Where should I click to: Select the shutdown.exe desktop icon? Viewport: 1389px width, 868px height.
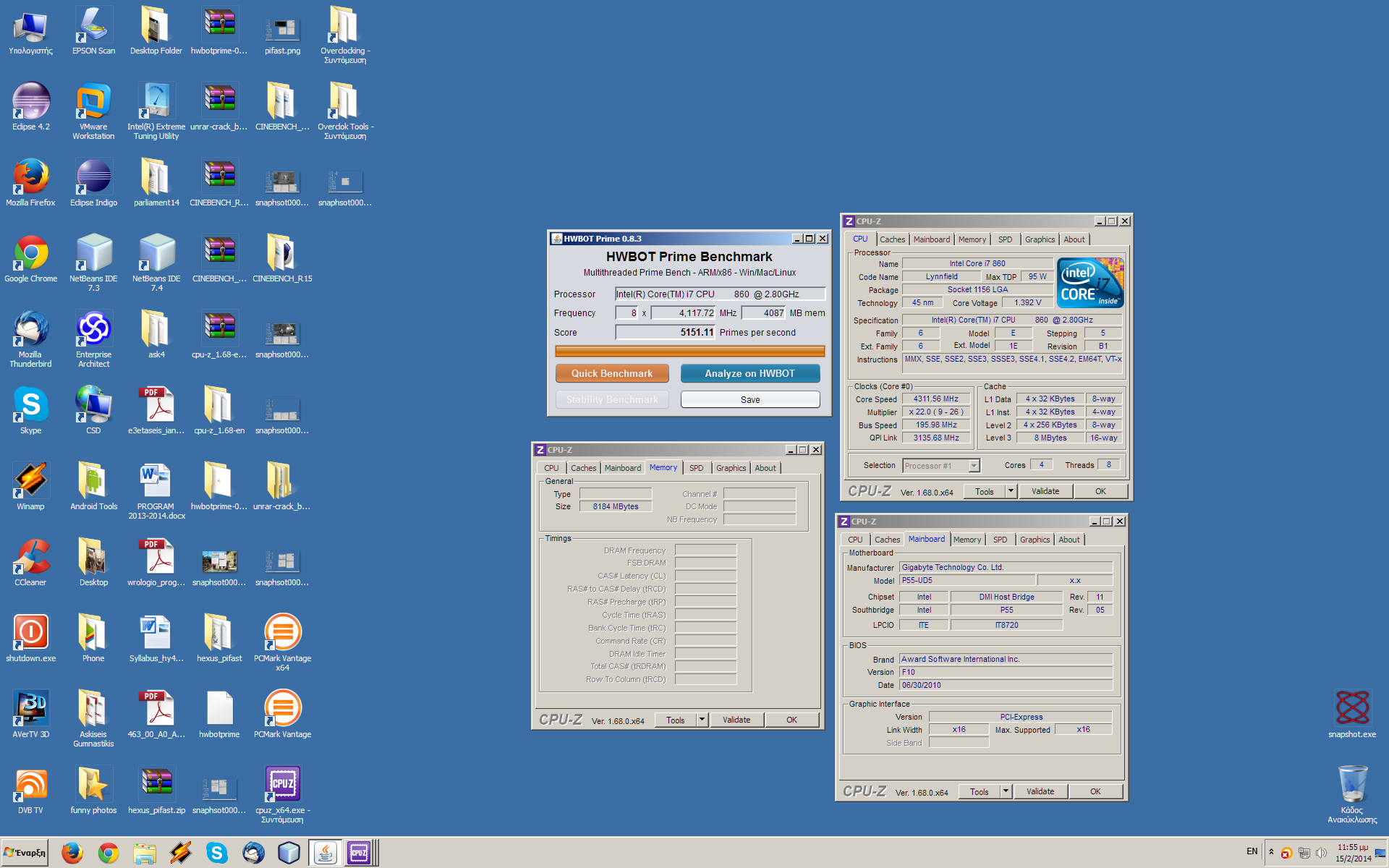point(31,639)
